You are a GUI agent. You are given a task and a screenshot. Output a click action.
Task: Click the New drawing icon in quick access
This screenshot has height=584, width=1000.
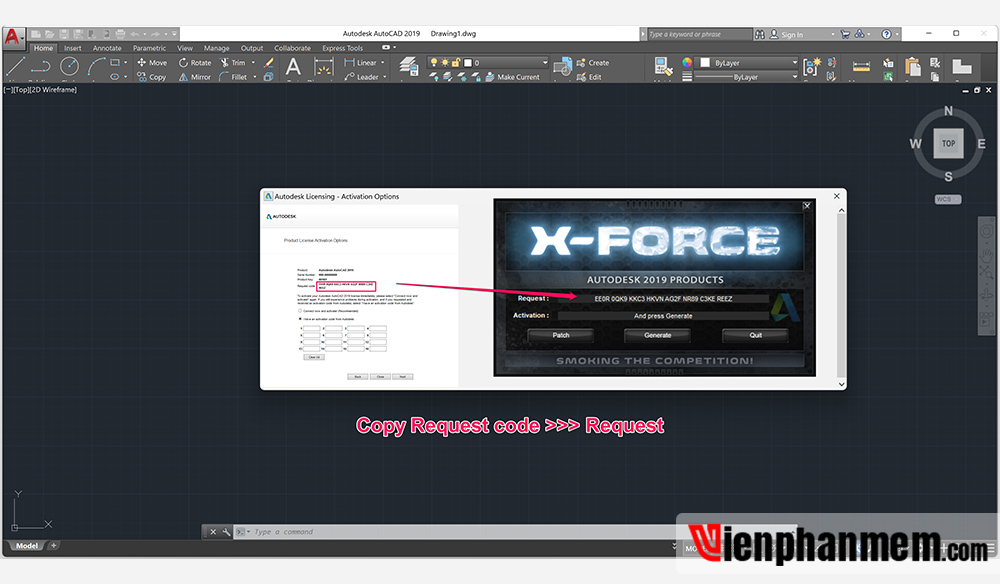coord(36,34)
